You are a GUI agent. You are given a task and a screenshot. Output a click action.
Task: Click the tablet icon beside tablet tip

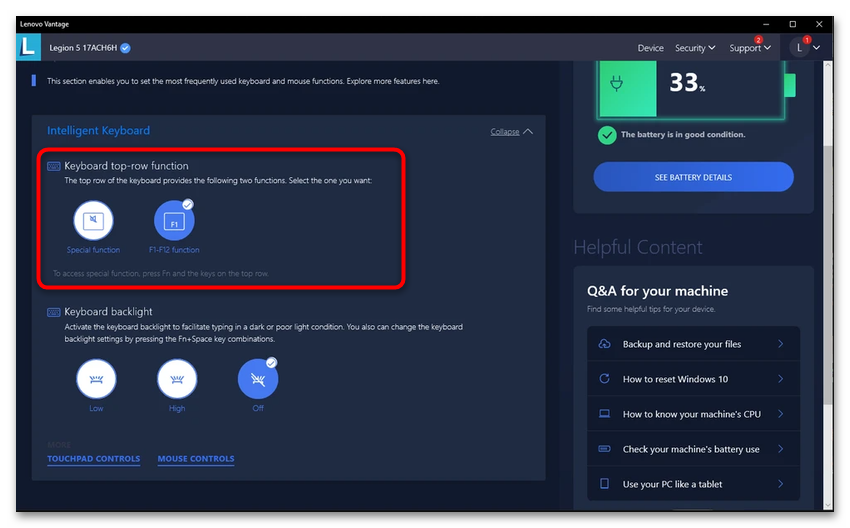604,484
